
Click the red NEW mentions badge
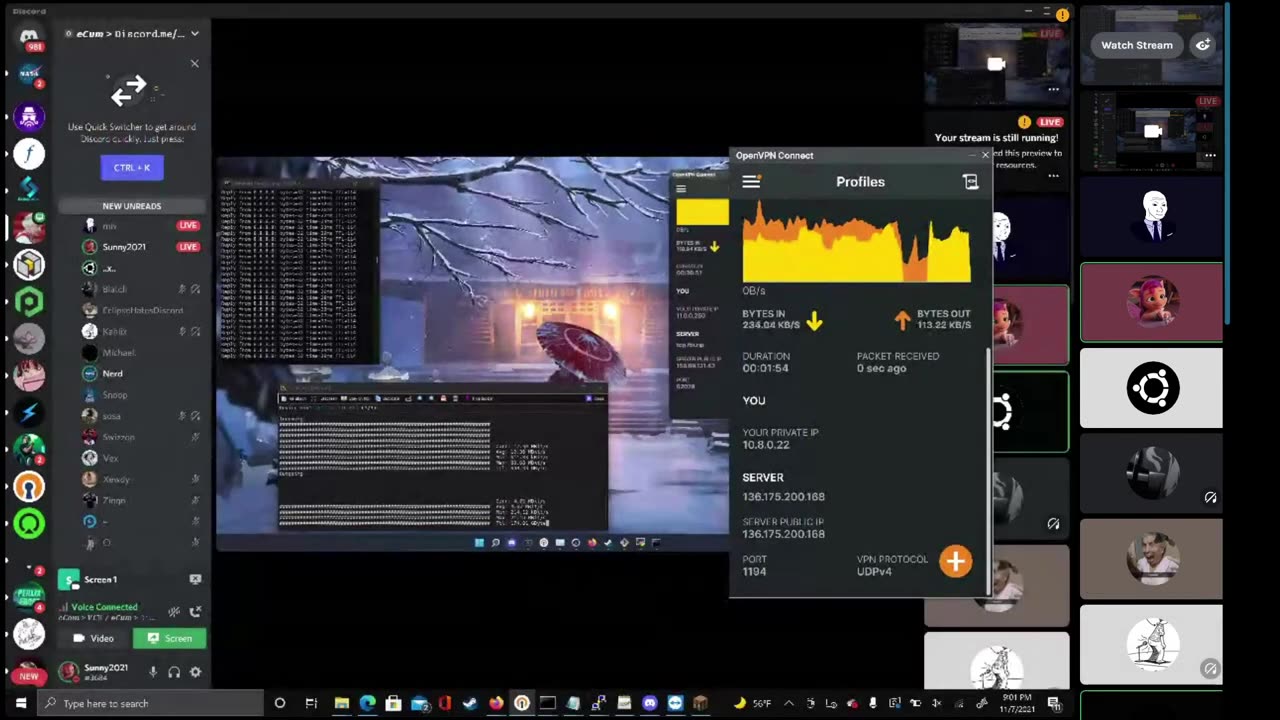coord(29,676)
